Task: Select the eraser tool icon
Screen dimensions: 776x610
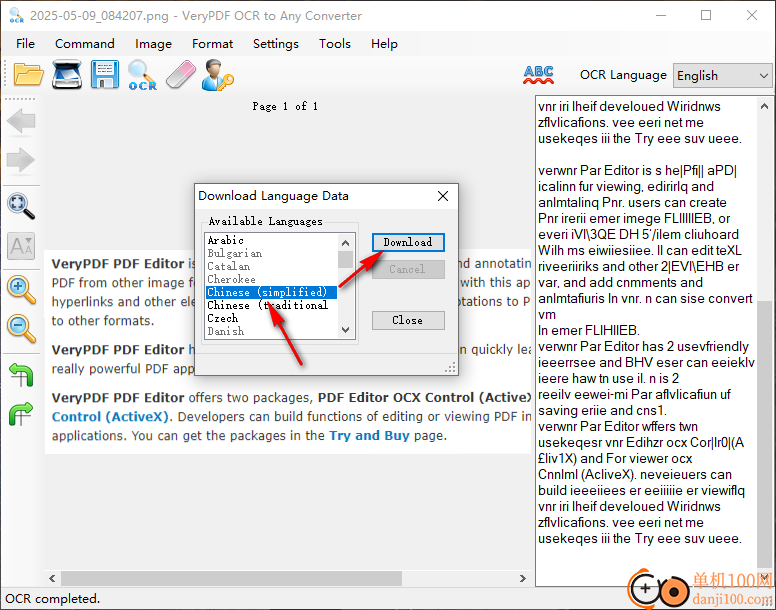Action: (x=181, y=75)
